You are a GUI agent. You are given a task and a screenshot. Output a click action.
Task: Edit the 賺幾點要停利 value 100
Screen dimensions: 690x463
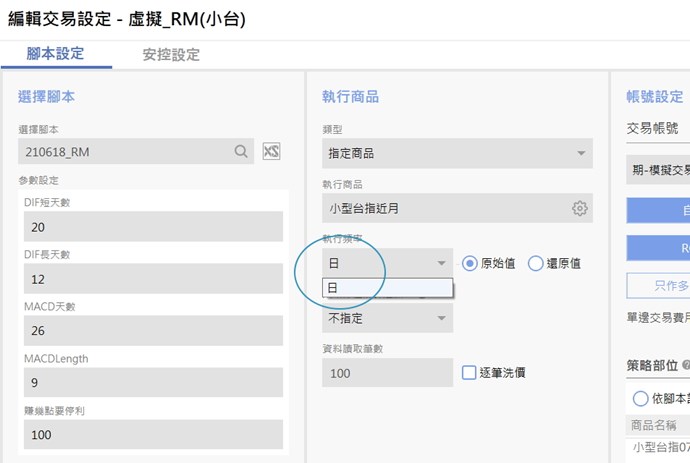(153, 434)
